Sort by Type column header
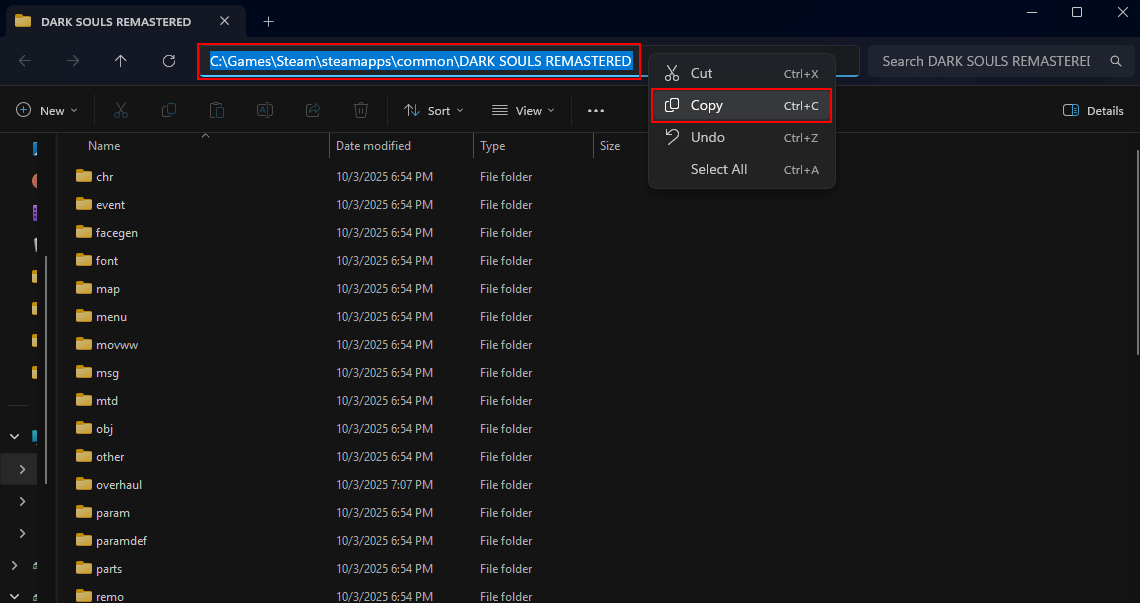The image size is (1140, 603). tap(492, 145)
